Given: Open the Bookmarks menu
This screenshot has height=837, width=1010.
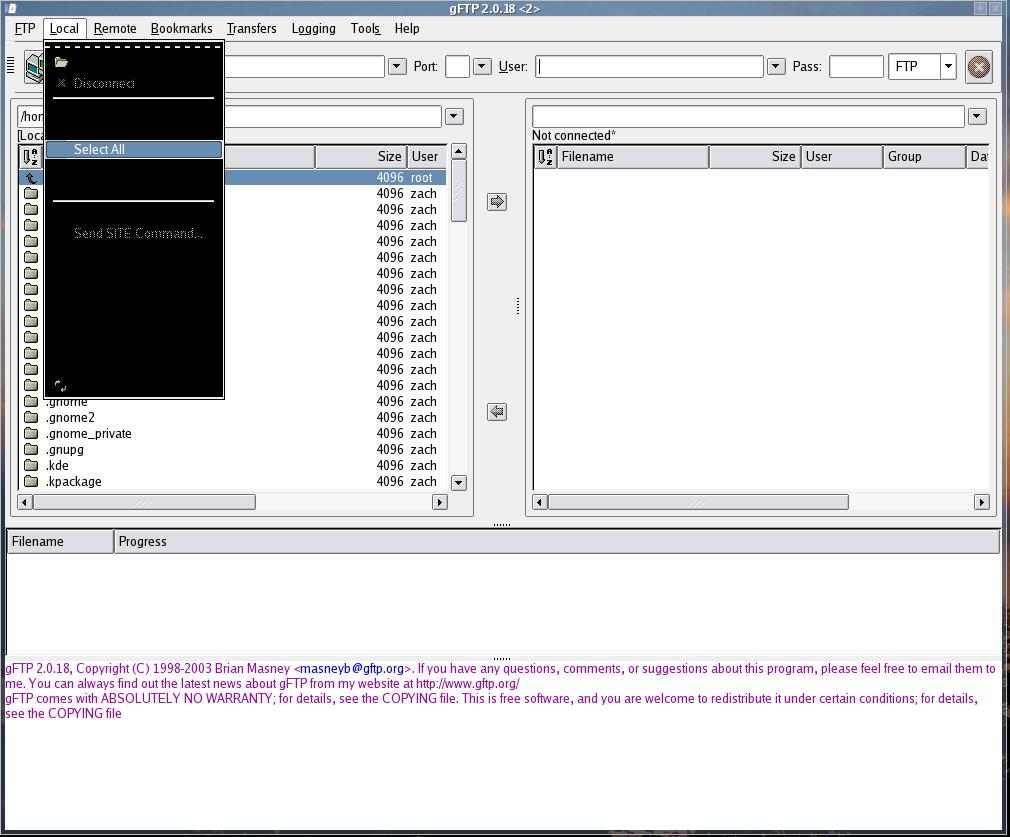Looking at the screenshot, I should (x=181, y=29).
